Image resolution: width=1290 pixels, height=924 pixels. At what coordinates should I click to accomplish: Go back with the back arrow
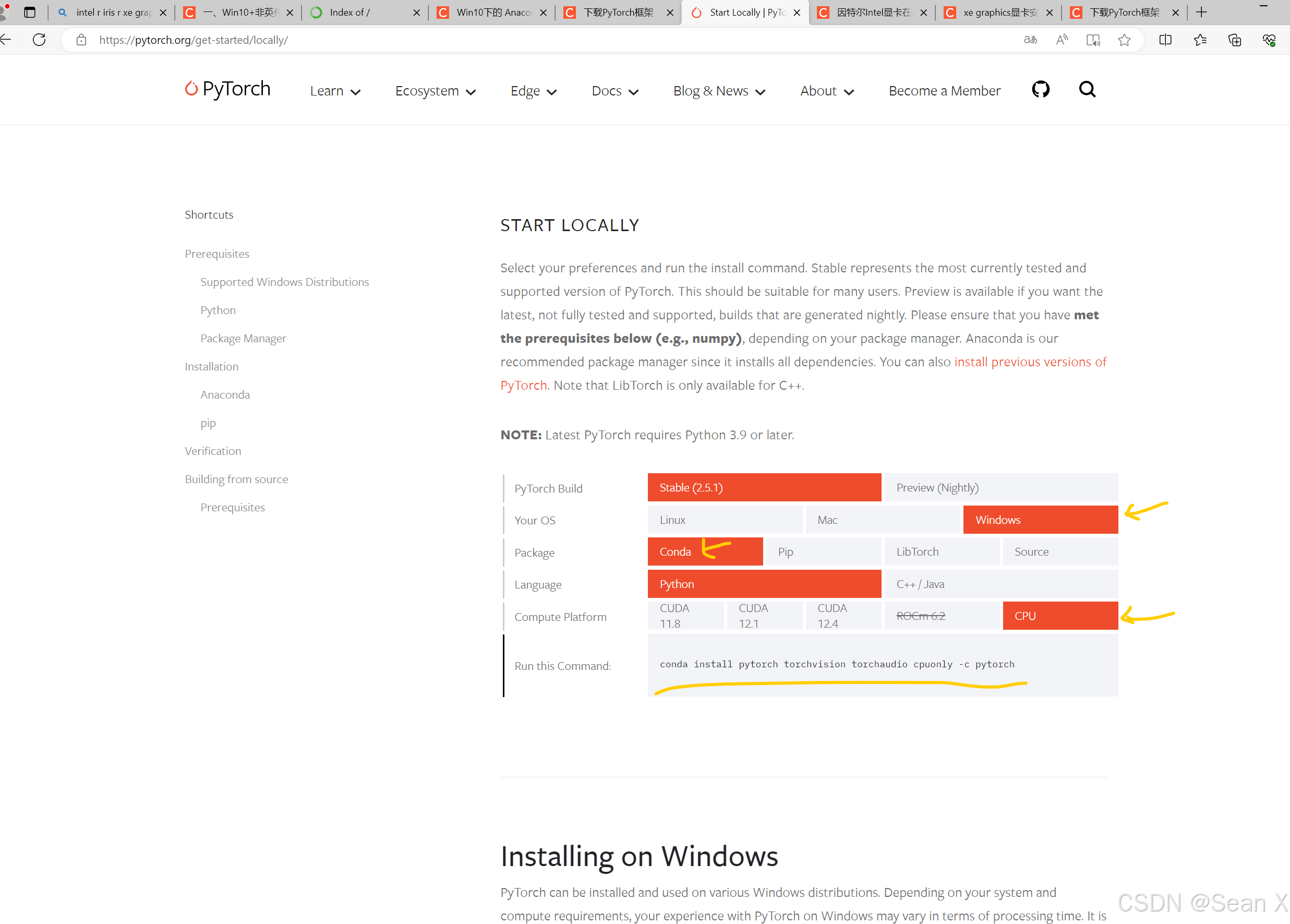(x=6, y=40)
